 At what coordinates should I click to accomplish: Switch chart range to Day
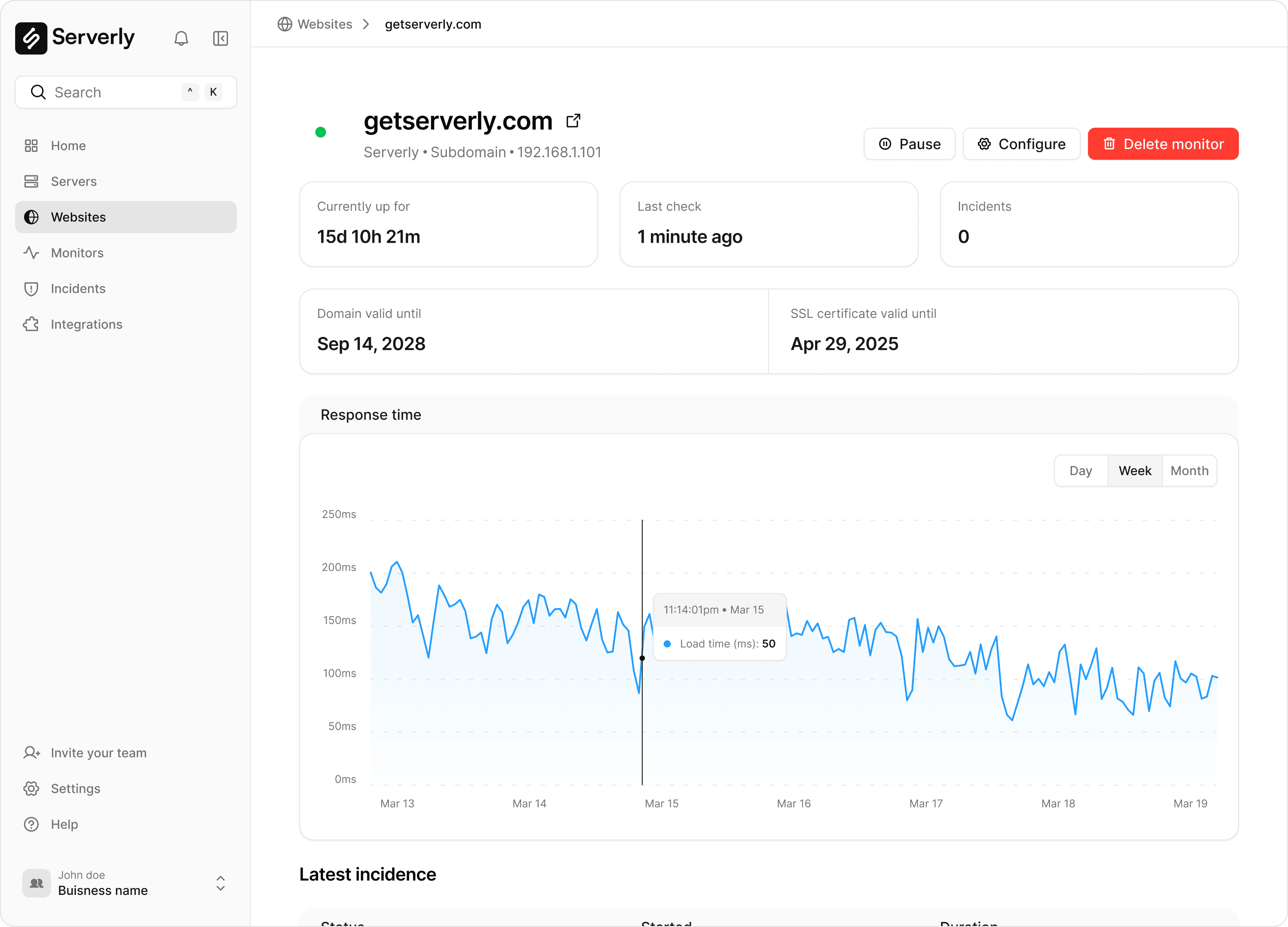coord(1080,470)
